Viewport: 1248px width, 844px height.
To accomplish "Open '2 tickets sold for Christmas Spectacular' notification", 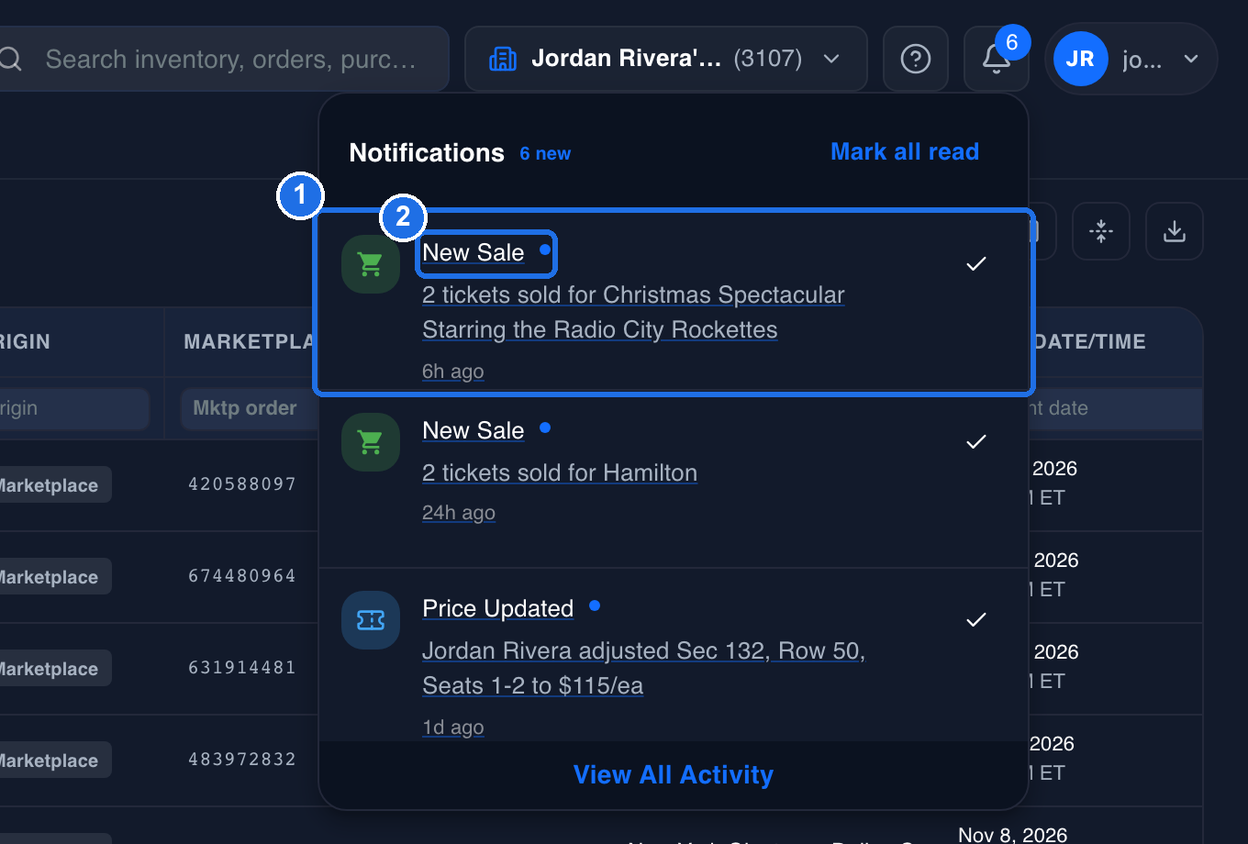I will tap(633, 312).
